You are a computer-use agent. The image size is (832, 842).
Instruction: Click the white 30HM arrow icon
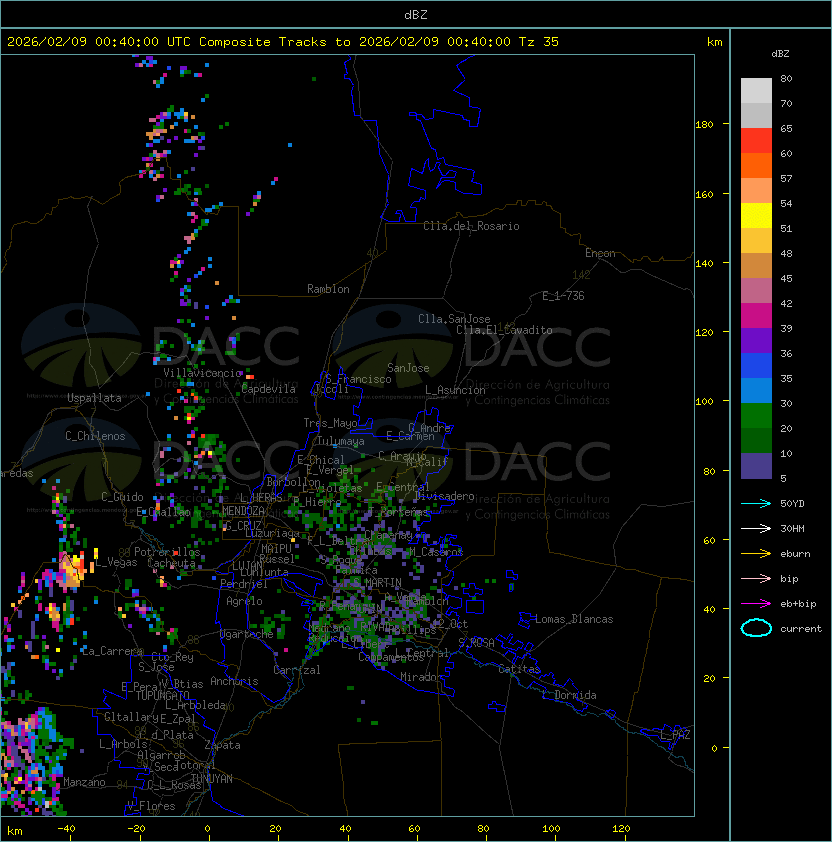click(x=756, y=528)
